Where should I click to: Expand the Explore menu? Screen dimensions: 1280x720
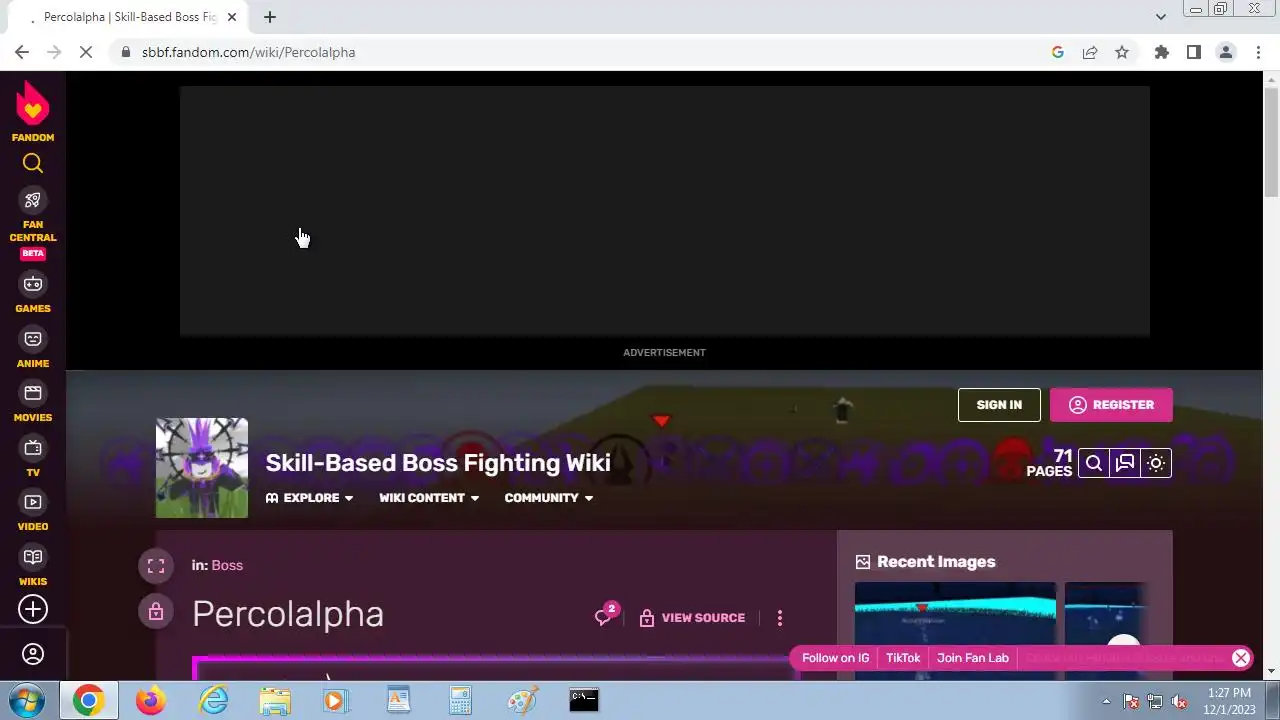click(x=310, y=498)
